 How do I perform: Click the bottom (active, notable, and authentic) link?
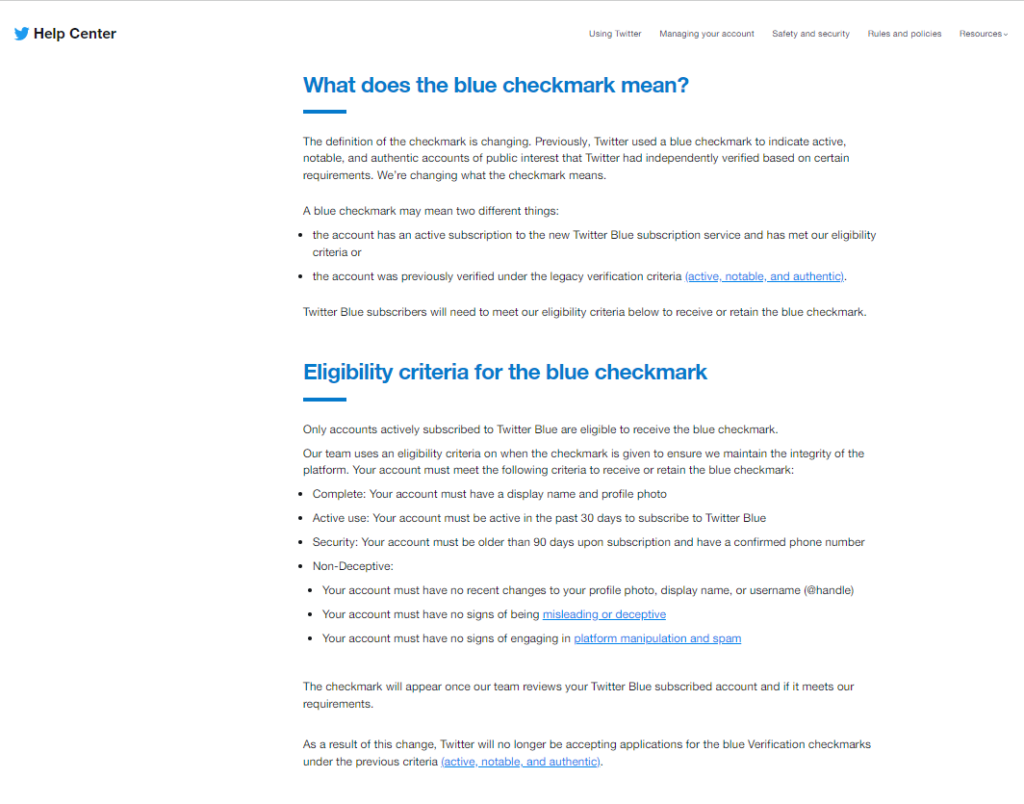[x=520, y=762]
